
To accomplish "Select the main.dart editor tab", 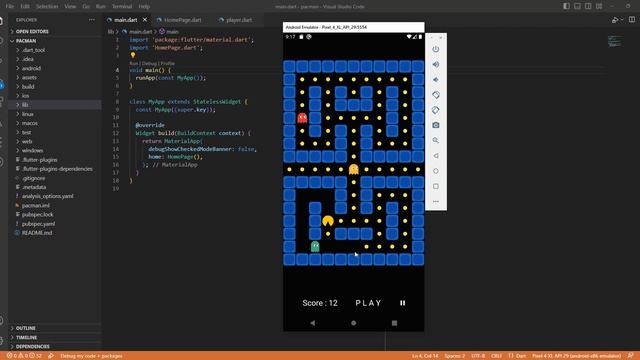I will pyautogui.click(x=125, y=20).
